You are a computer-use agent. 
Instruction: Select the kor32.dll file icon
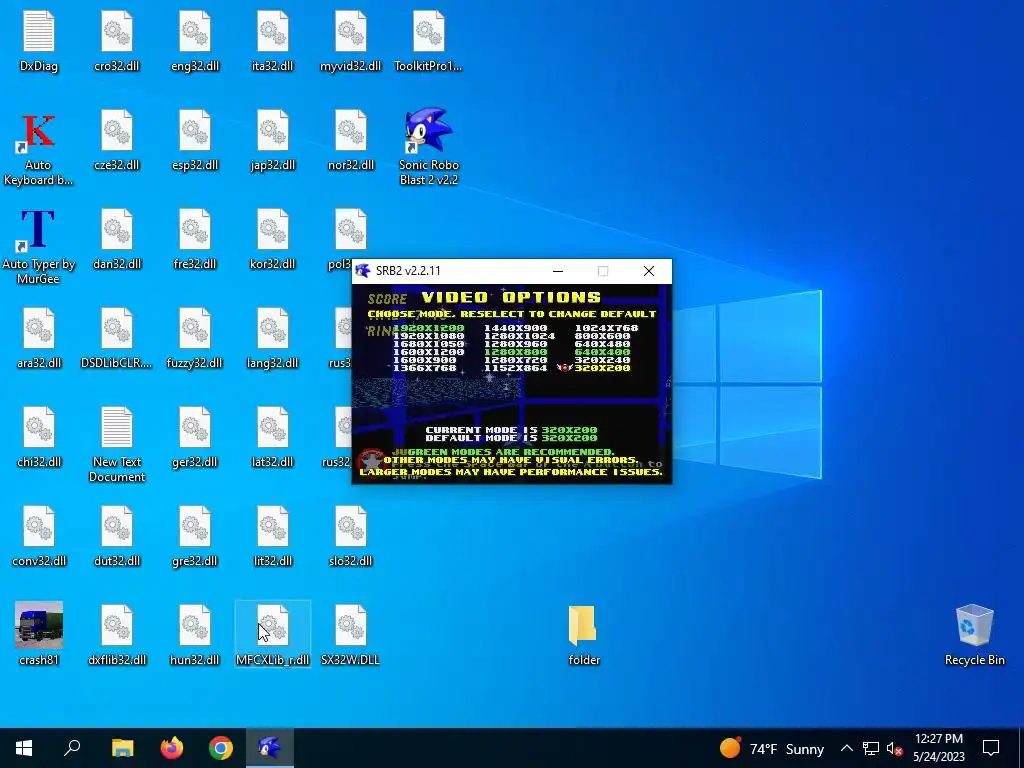point(272,230)
